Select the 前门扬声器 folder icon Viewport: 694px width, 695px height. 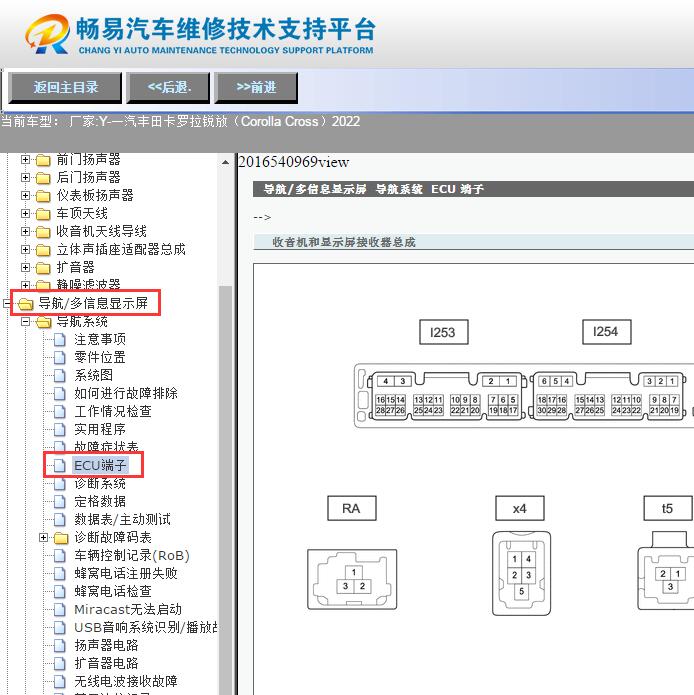[43, 160]
